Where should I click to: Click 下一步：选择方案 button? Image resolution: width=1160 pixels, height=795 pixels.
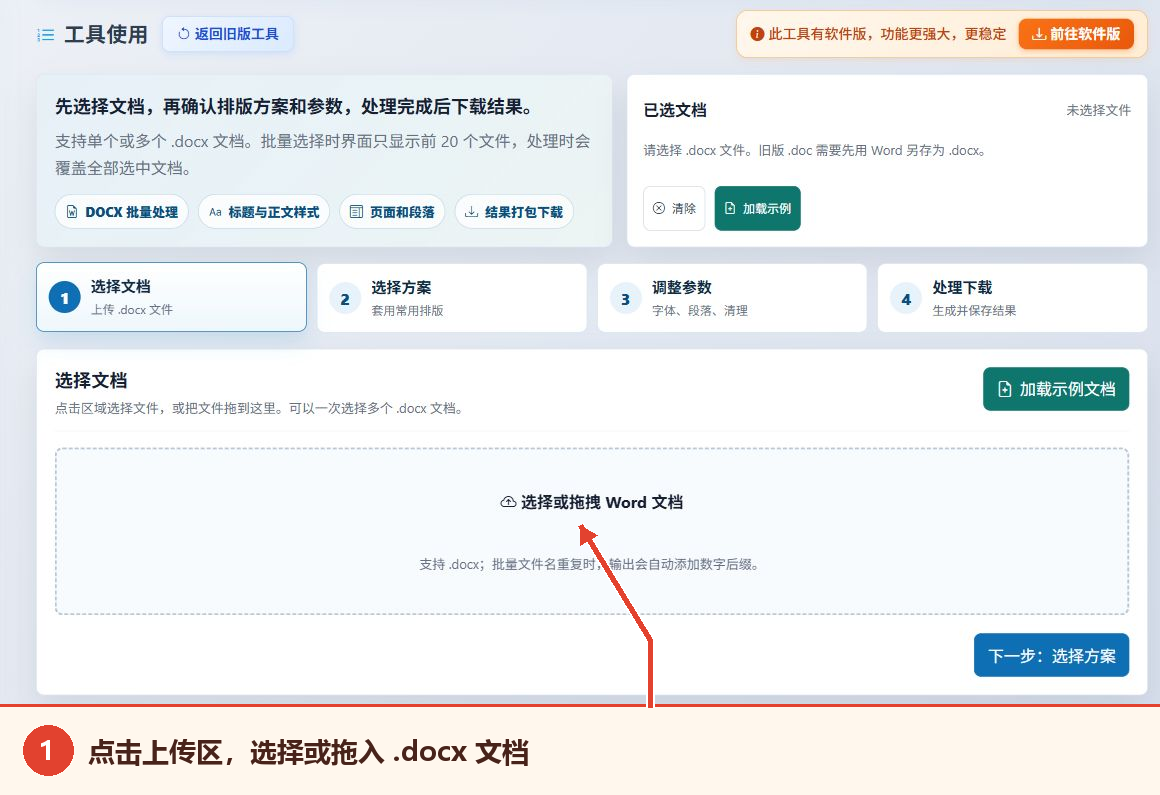pyautogui.click(x=1051, y=655)
